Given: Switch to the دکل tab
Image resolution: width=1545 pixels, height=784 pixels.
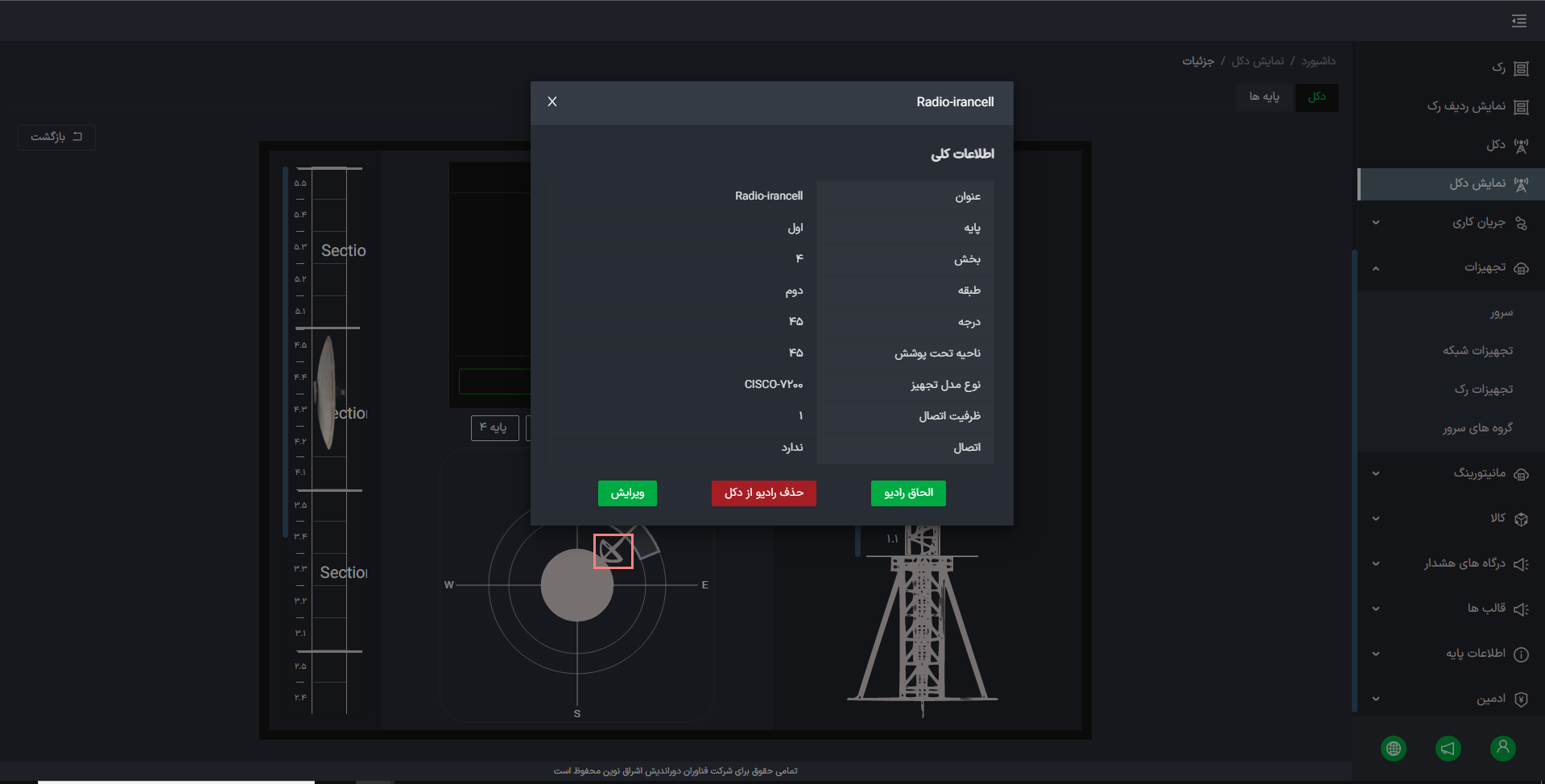Looking at the screenshot, I should pyautogui.click(x=1317, y=97).
